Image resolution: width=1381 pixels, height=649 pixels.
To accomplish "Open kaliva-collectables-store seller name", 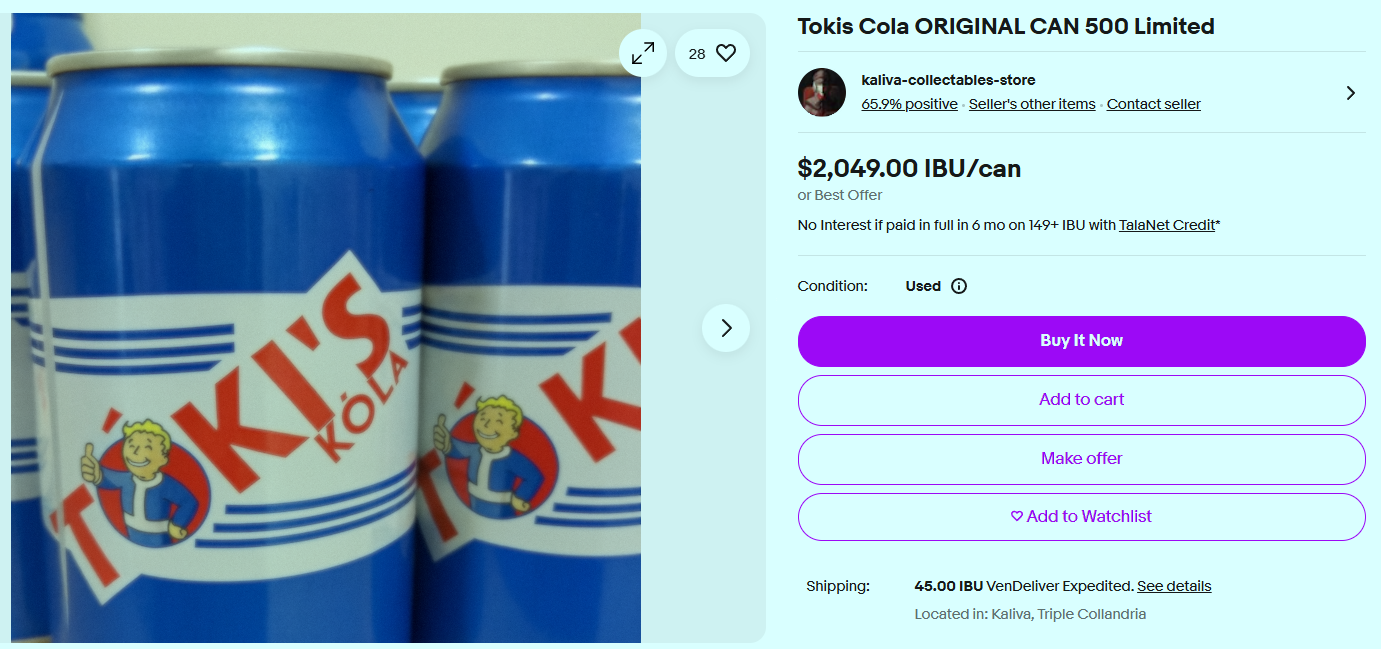I will point(948,80).
